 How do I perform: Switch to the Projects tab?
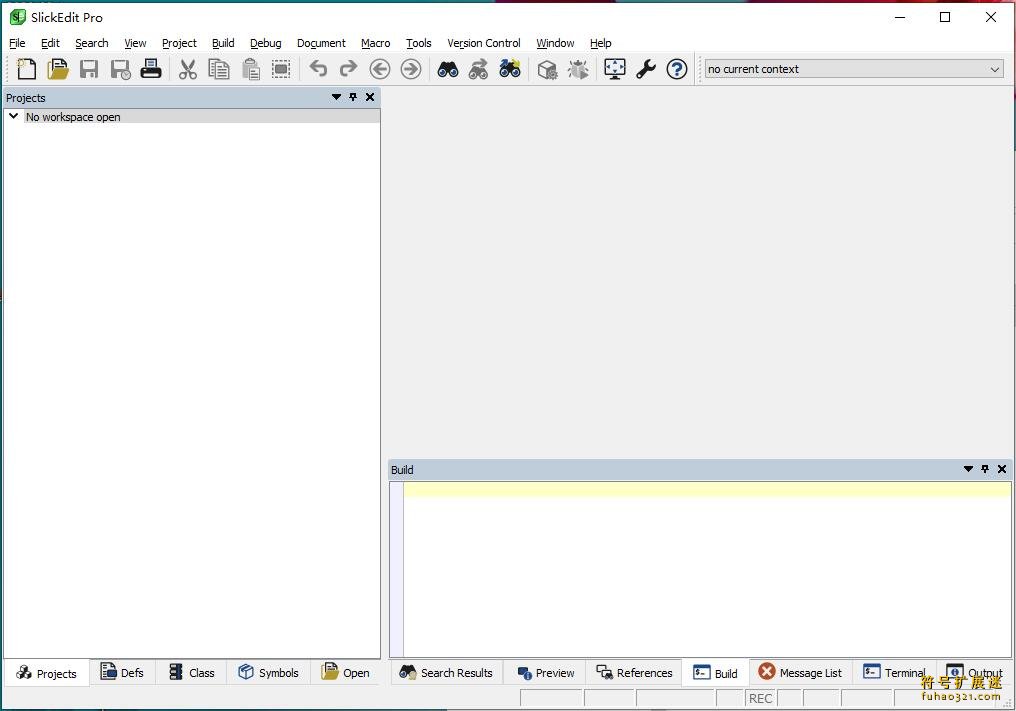pyautogui.click(x=47, y=673)
